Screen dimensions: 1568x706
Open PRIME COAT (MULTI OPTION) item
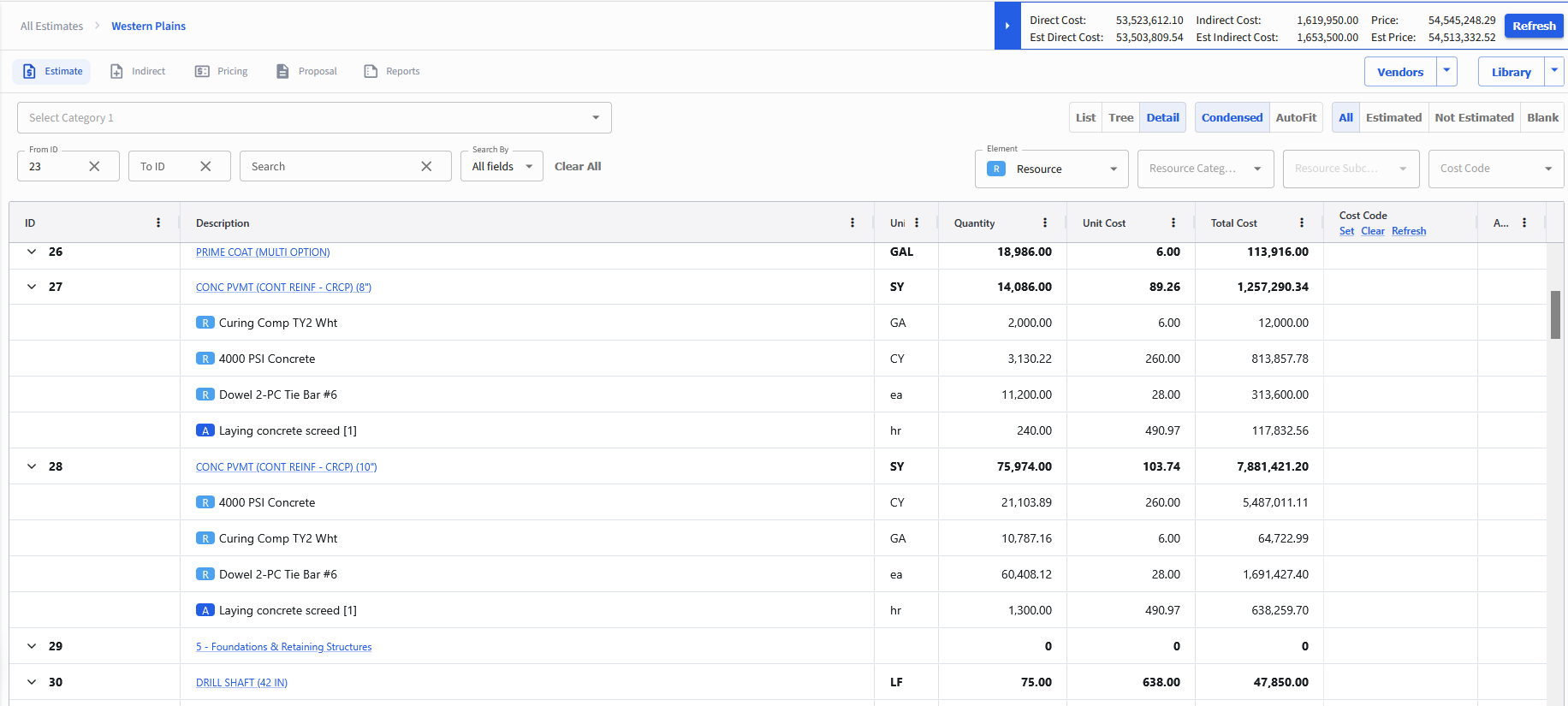[263, 252]
